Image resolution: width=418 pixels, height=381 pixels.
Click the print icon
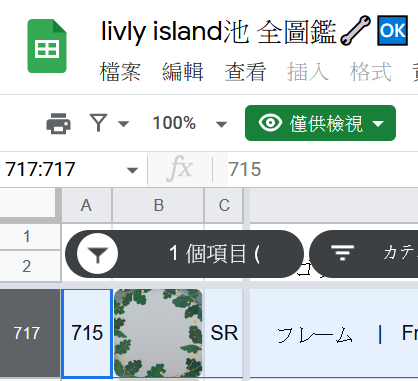[x=58, y=124]
